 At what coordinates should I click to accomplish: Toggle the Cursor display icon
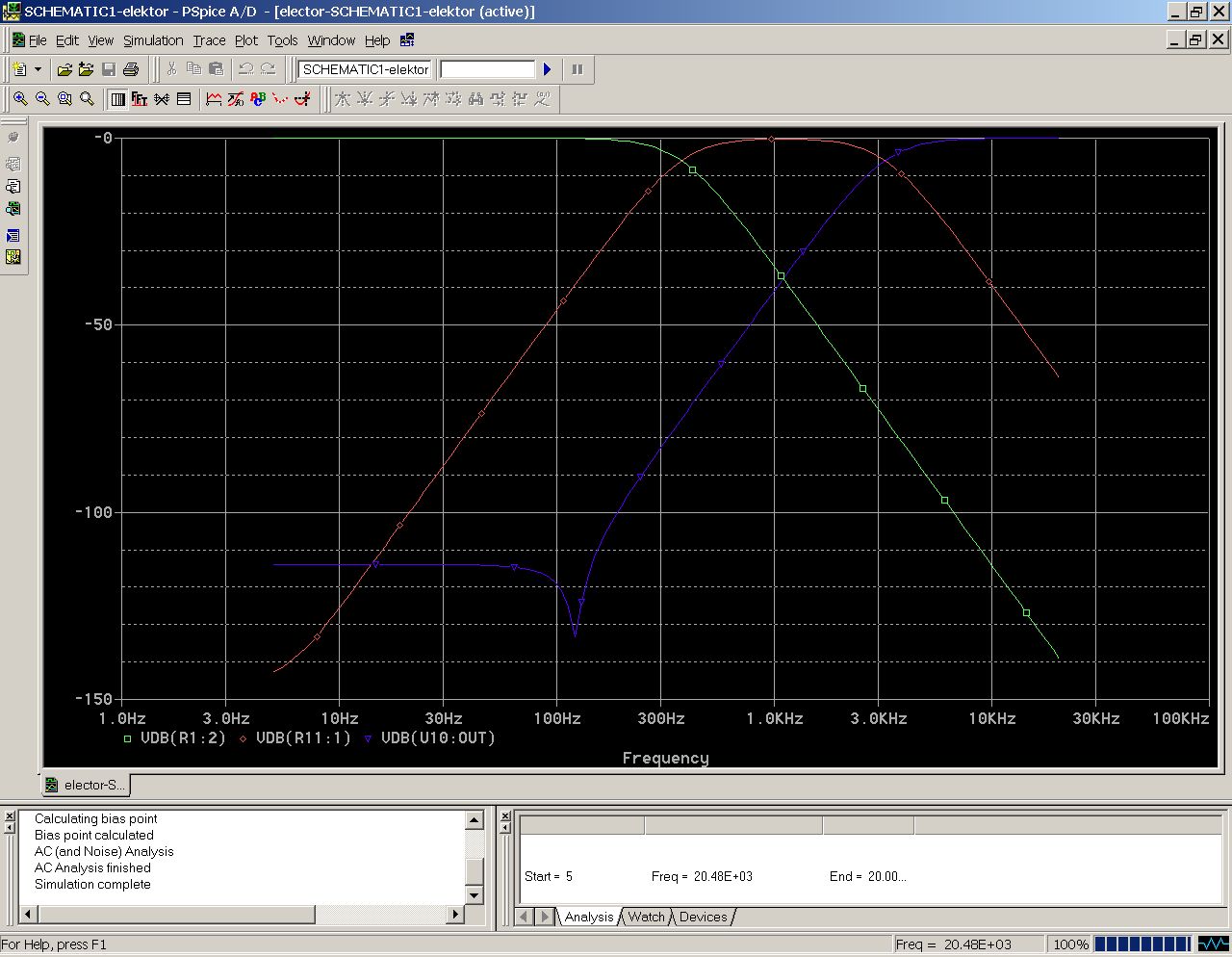pyautogui.click(x=302, y=99)
